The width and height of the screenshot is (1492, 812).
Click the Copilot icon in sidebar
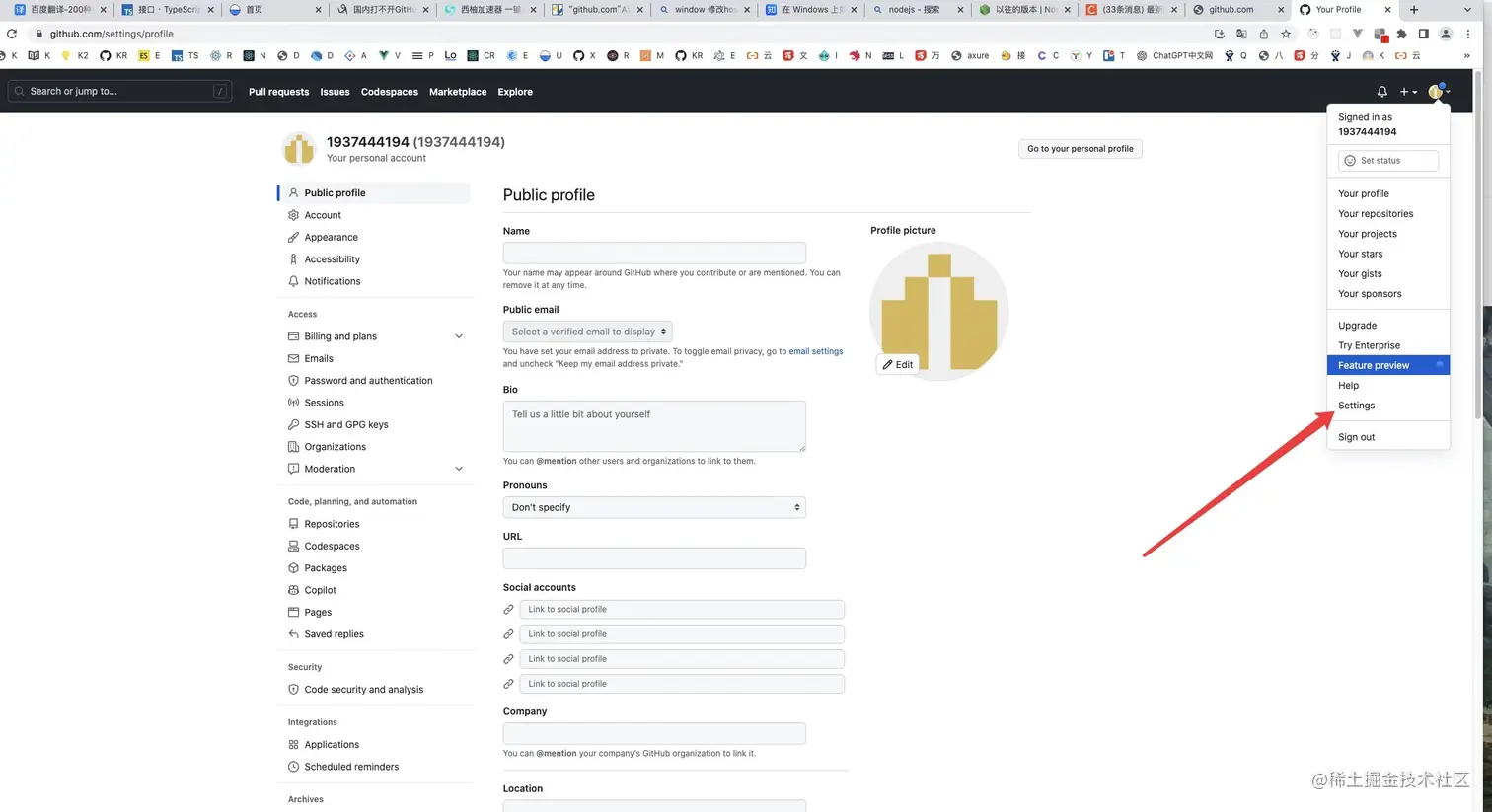click(293, 590)
